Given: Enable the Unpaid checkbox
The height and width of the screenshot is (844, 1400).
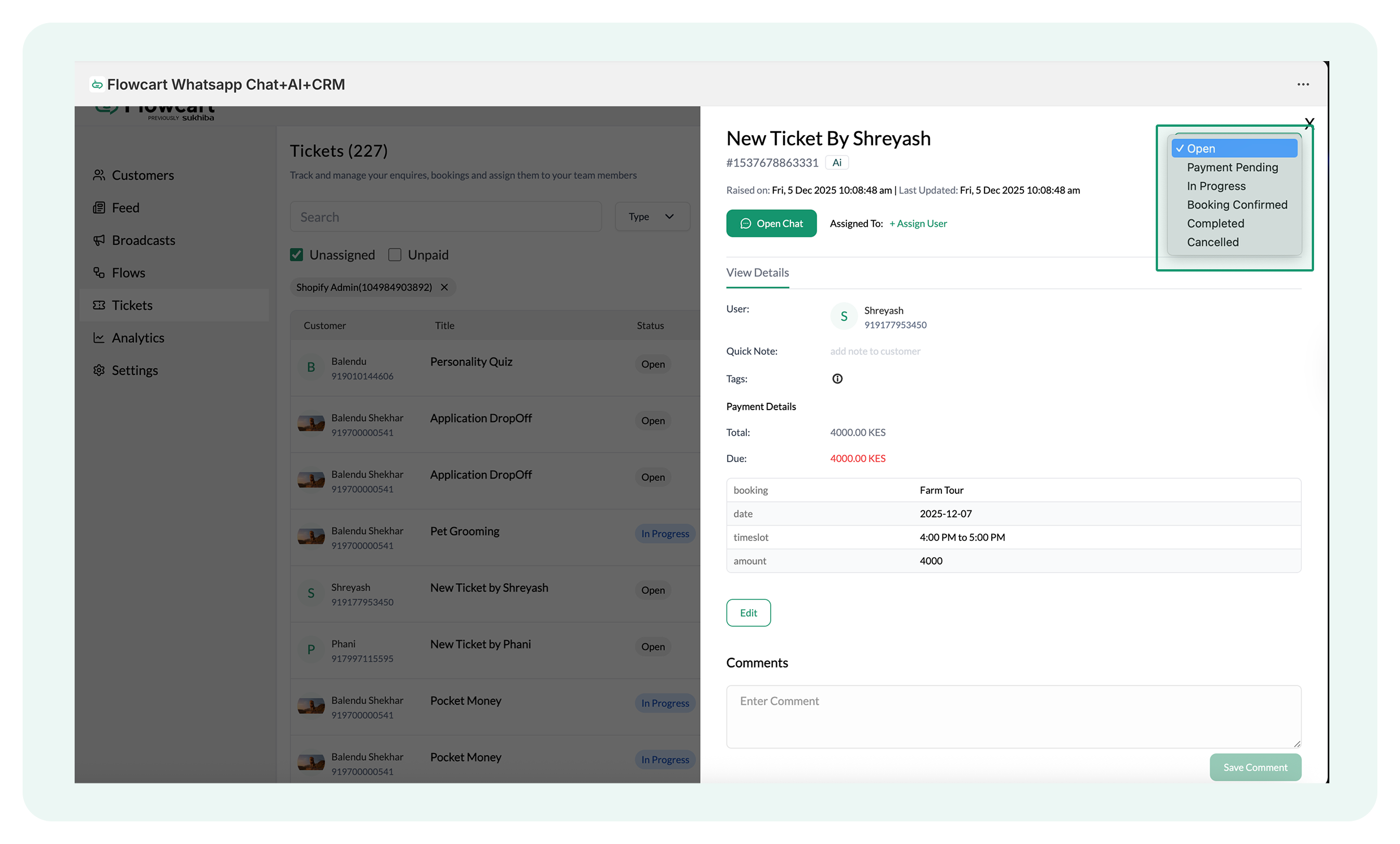Looking at the screenshot, I should 395,255.
